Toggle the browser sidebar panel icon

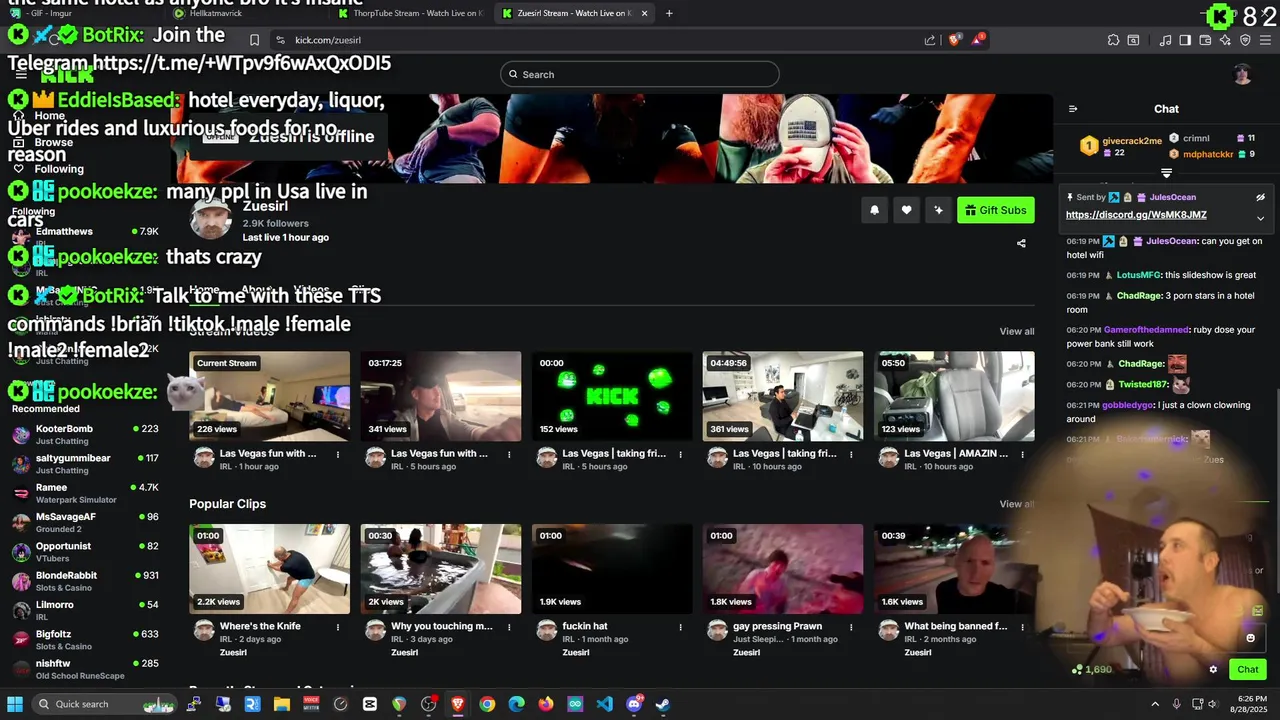pos(1185,40)
